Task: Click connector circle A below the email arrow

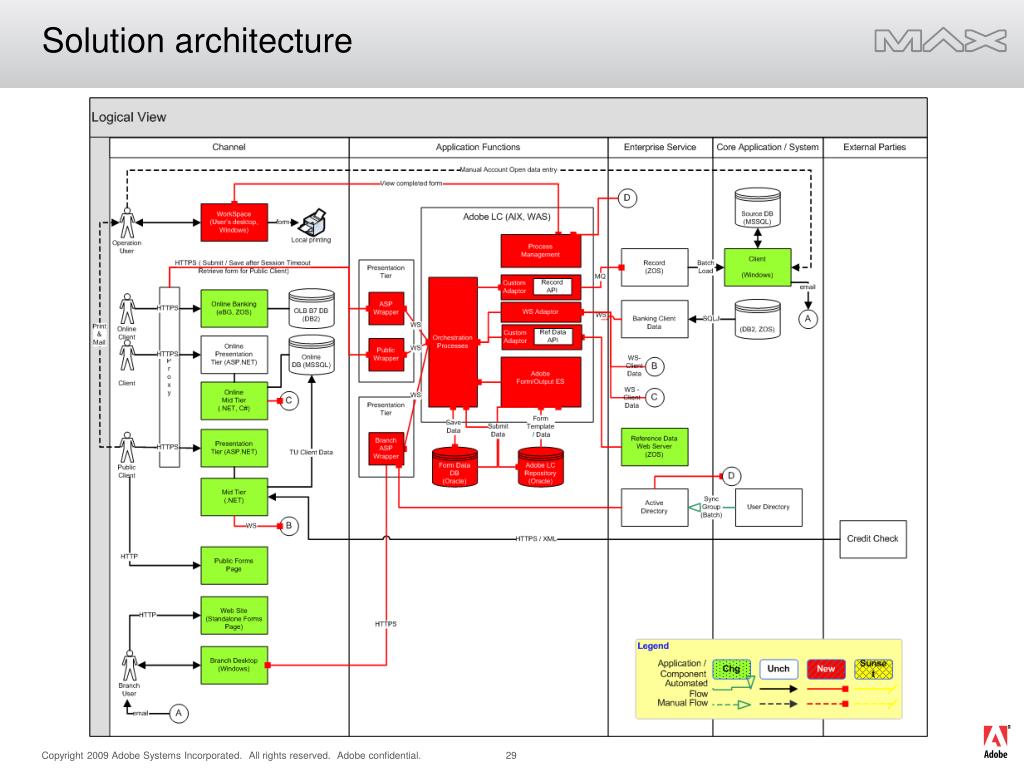Action: (808, 319)
